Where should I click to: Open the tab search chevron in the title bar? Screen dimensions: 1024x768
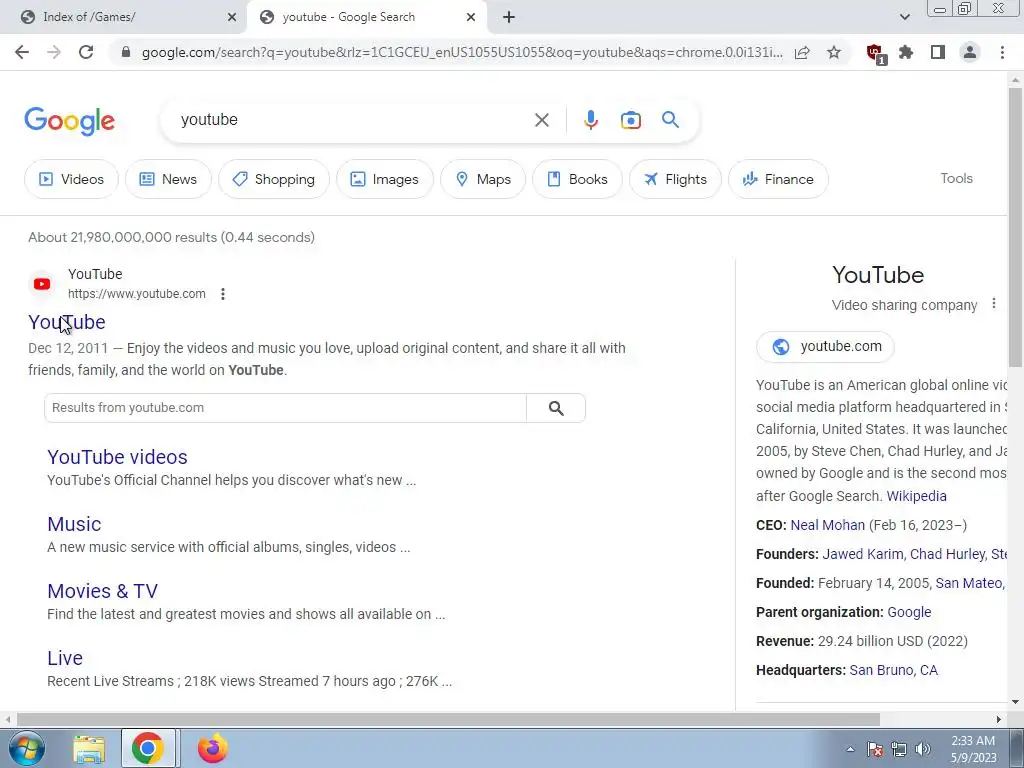(904, 17)
